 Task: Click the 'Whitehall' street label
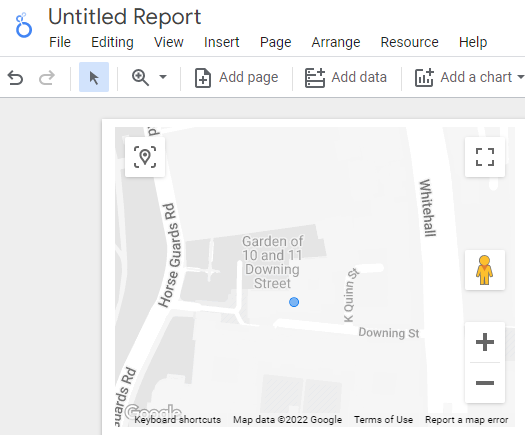point(428,208)
